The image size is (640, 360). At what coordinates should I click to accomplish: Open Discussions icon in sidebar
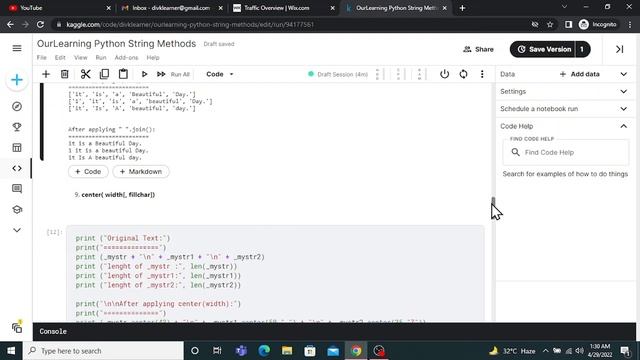17,189
